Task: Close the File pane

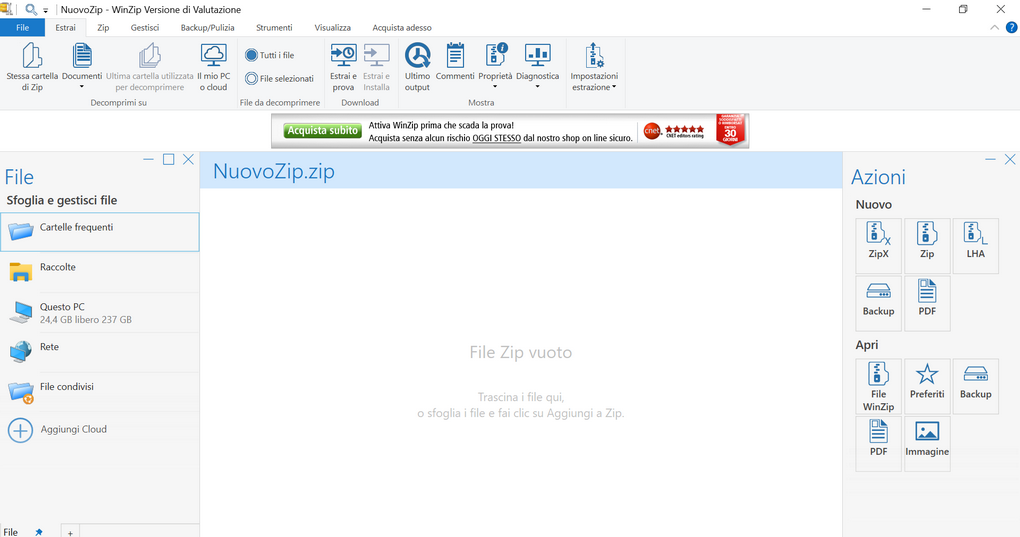Action: [x=189, y=159]
